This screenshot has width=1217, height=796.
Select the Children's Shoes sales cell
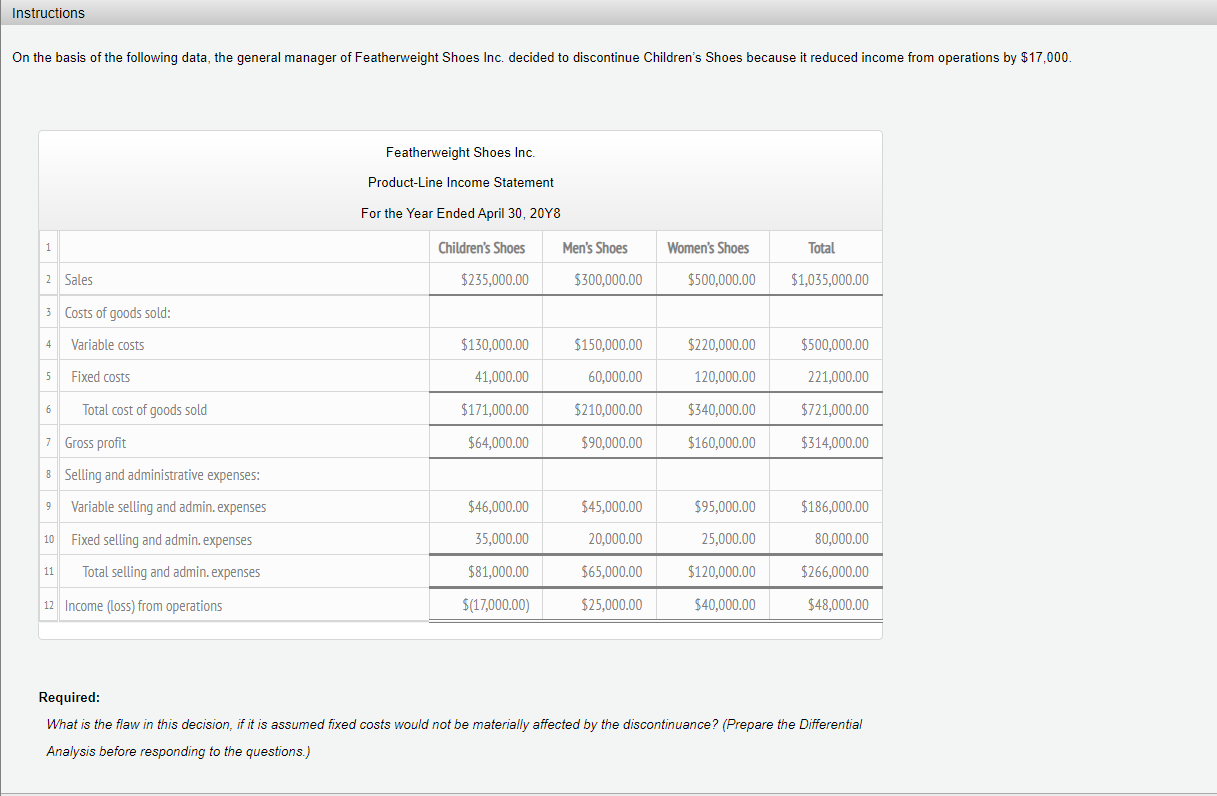coord(498,279)
